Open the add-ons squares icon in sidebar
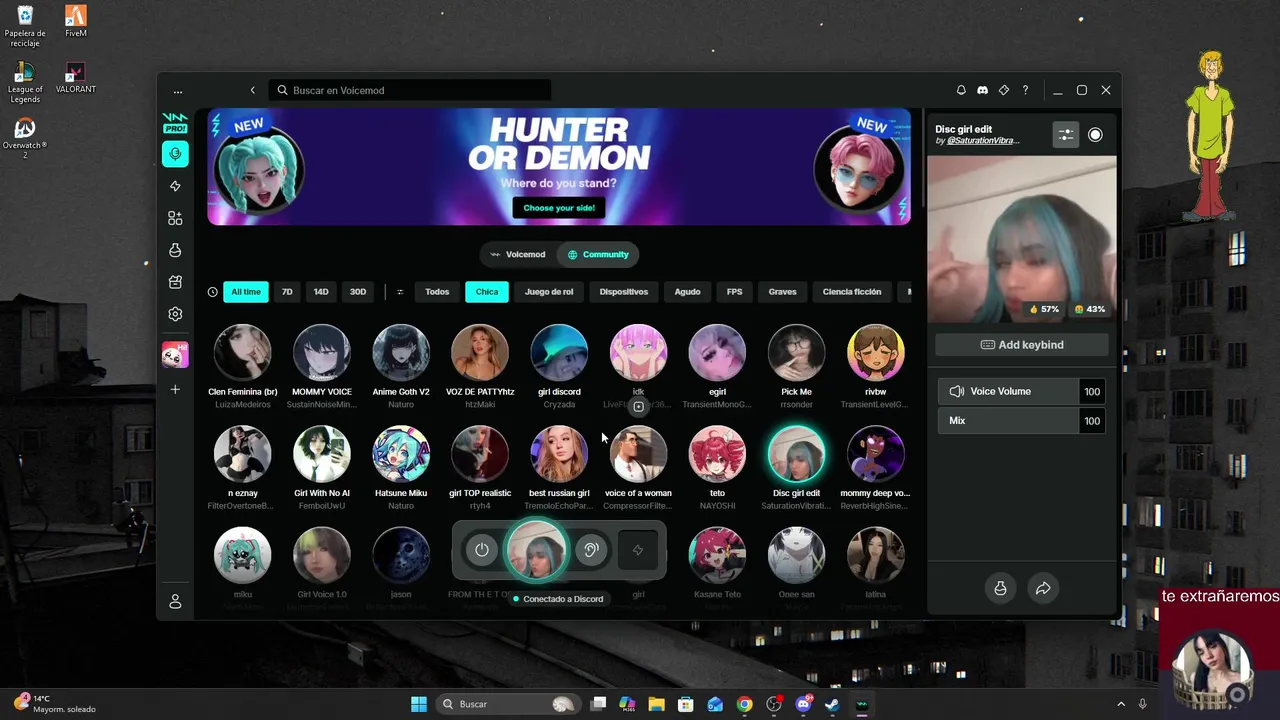 pos(175,218)
